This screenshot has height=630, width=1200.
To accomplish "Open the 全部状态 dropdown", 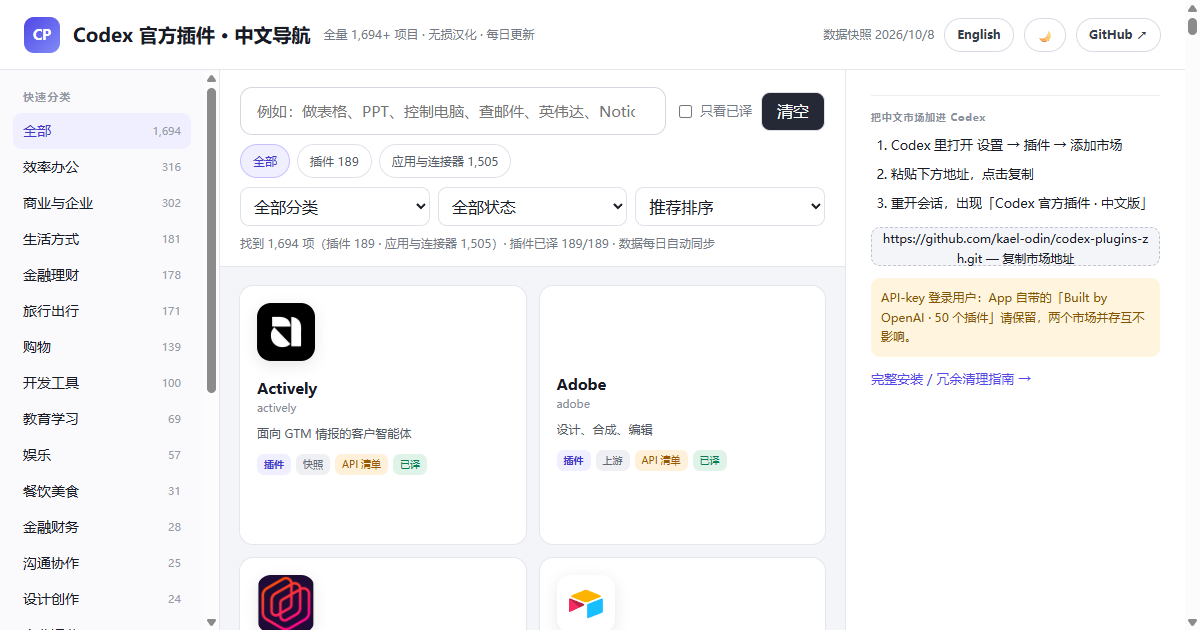I will (532, 207).
